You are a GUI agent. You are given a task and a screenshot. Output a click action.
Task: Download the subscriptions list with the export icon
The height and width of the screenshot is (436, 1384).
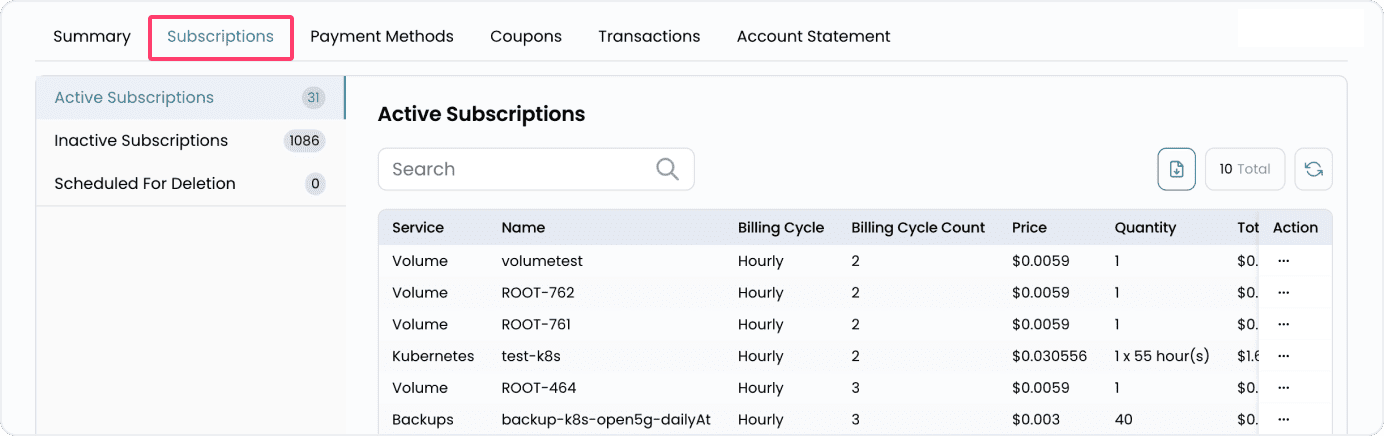[x=1177, y=169]
